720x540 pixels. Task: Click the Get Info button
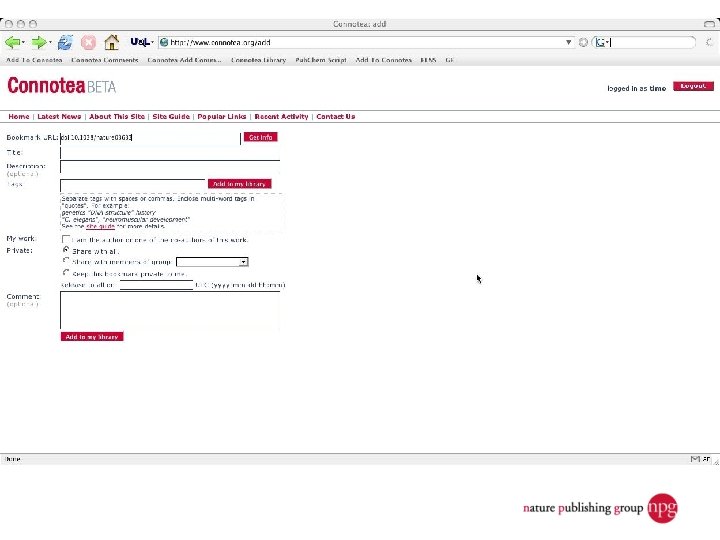pyautogui.click(x=260, y=137)
